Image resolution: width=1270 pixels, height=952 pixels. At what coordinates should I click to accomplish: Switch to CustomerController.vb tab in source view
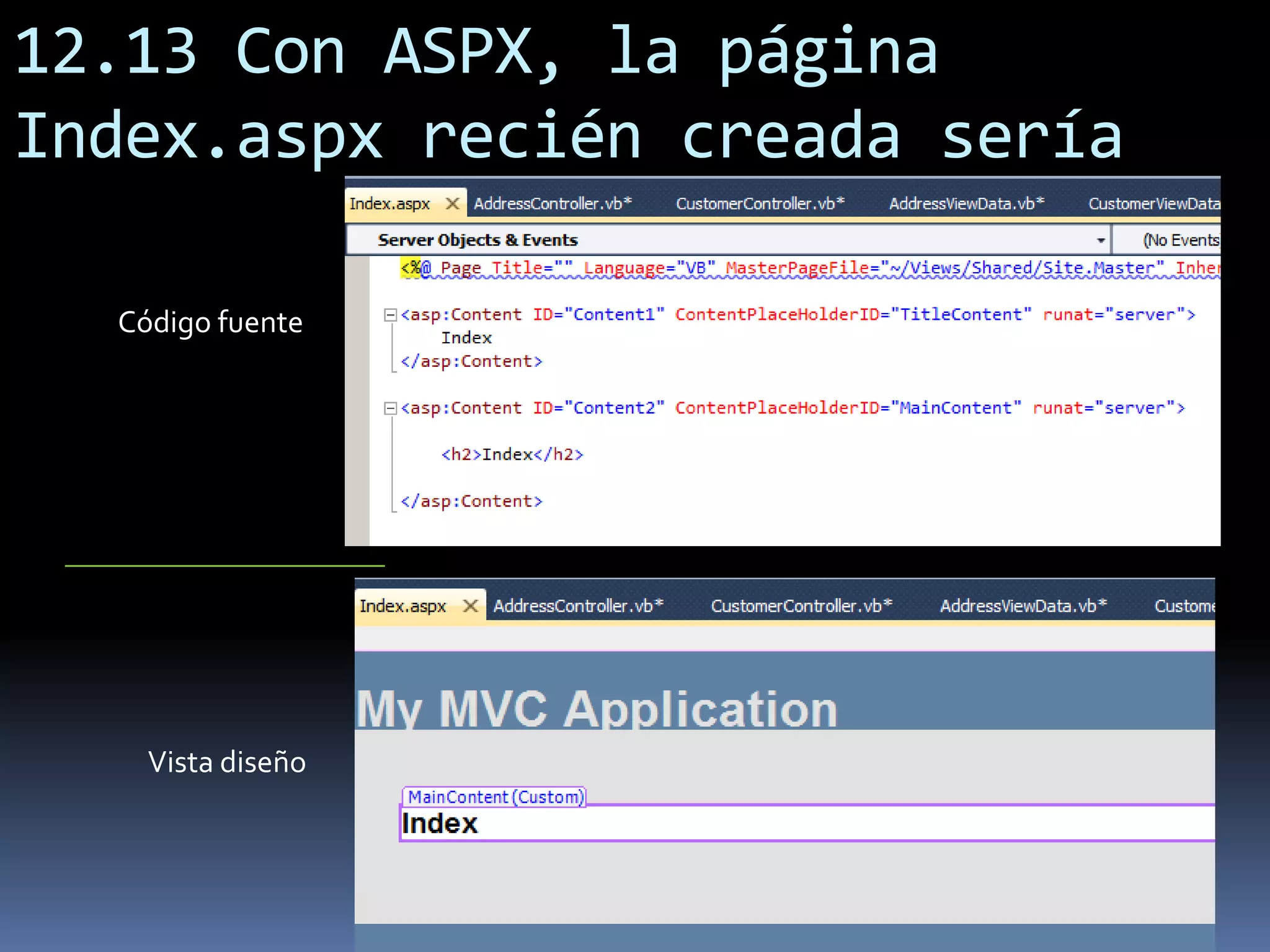(x=760, y=204)
